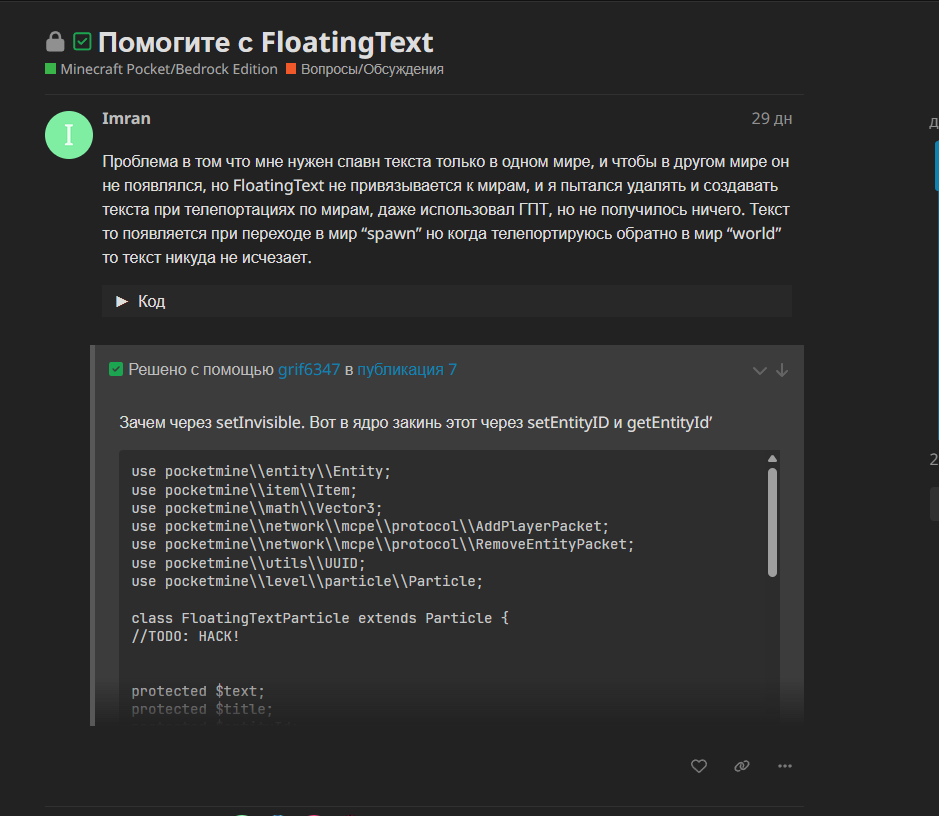
Task: Click the solved checkmark beside the topic title
Action: point(82,42)
